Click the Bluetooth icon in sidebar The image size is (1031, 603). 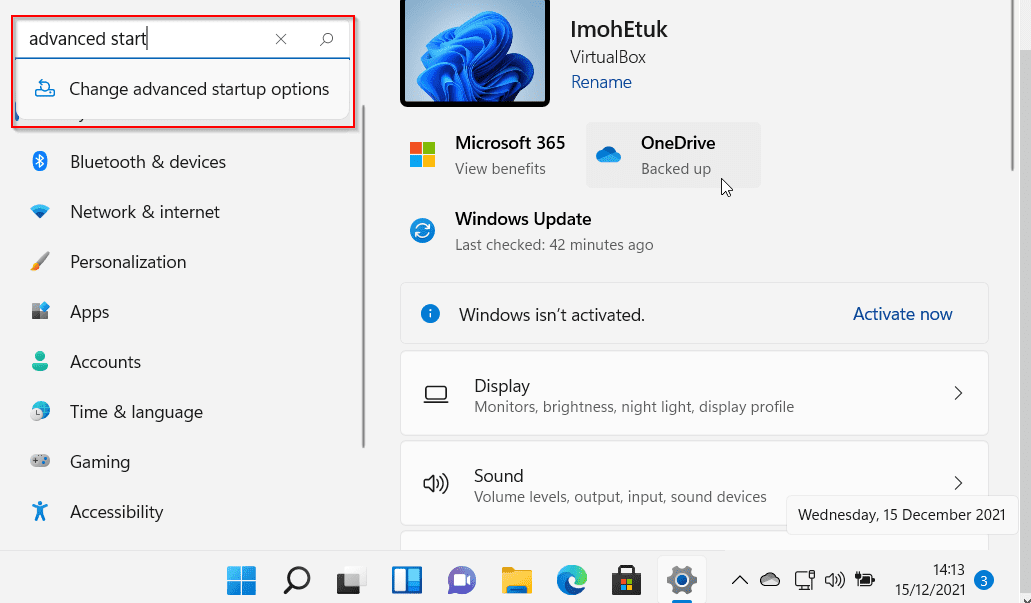pyautogui.click(x=40, y=161)
